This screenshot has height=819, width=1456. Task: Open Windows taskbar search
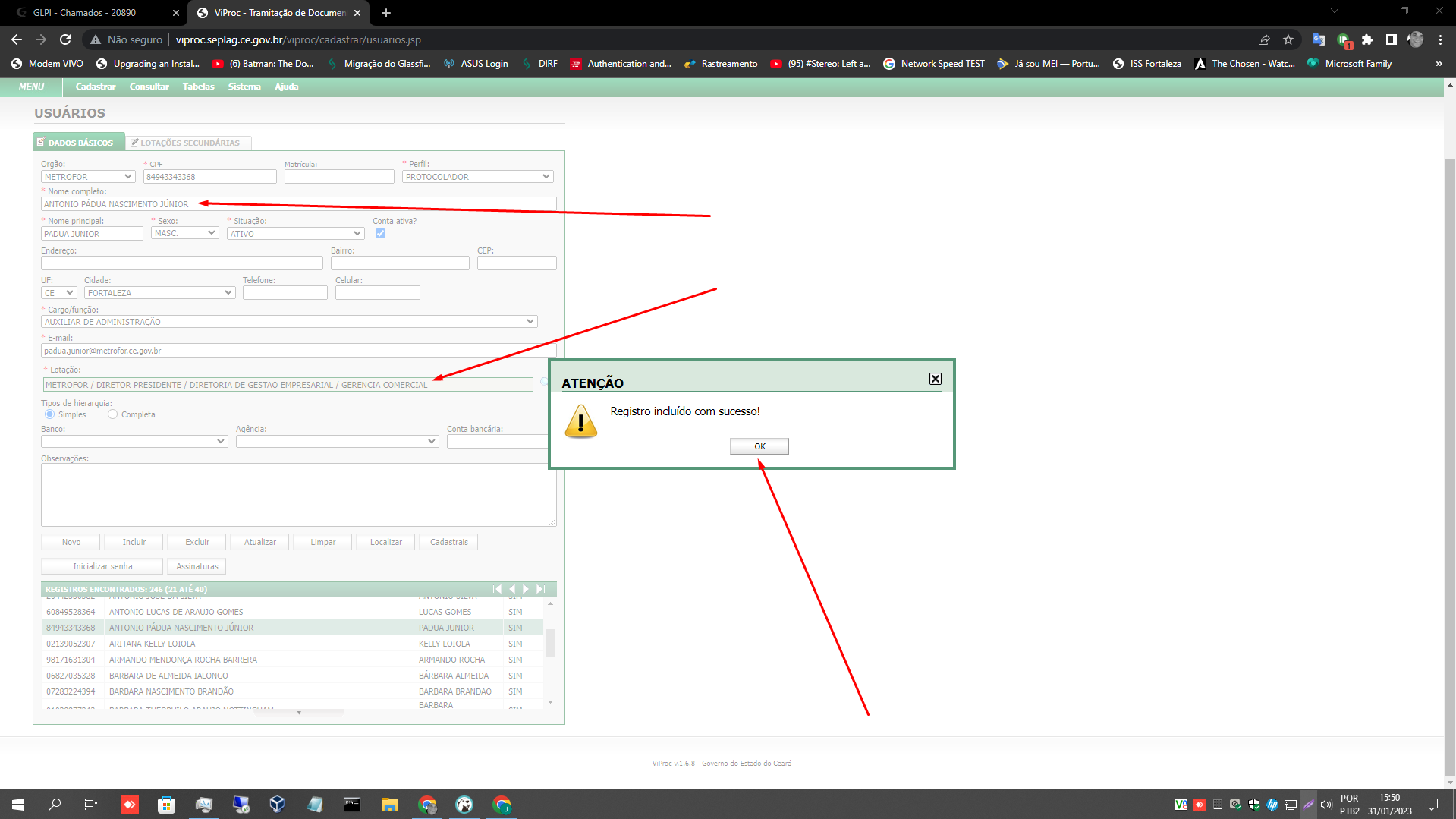[x=55, y=805]
